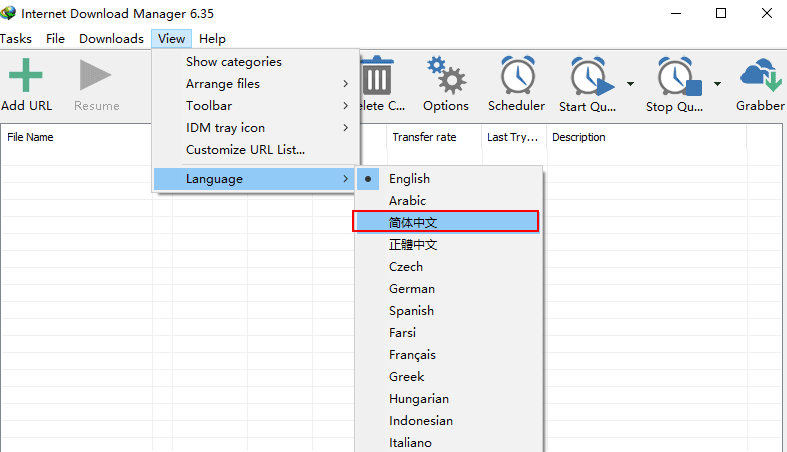
Task: Minimize the Internet Download Manager window
Action: (676, 14)
